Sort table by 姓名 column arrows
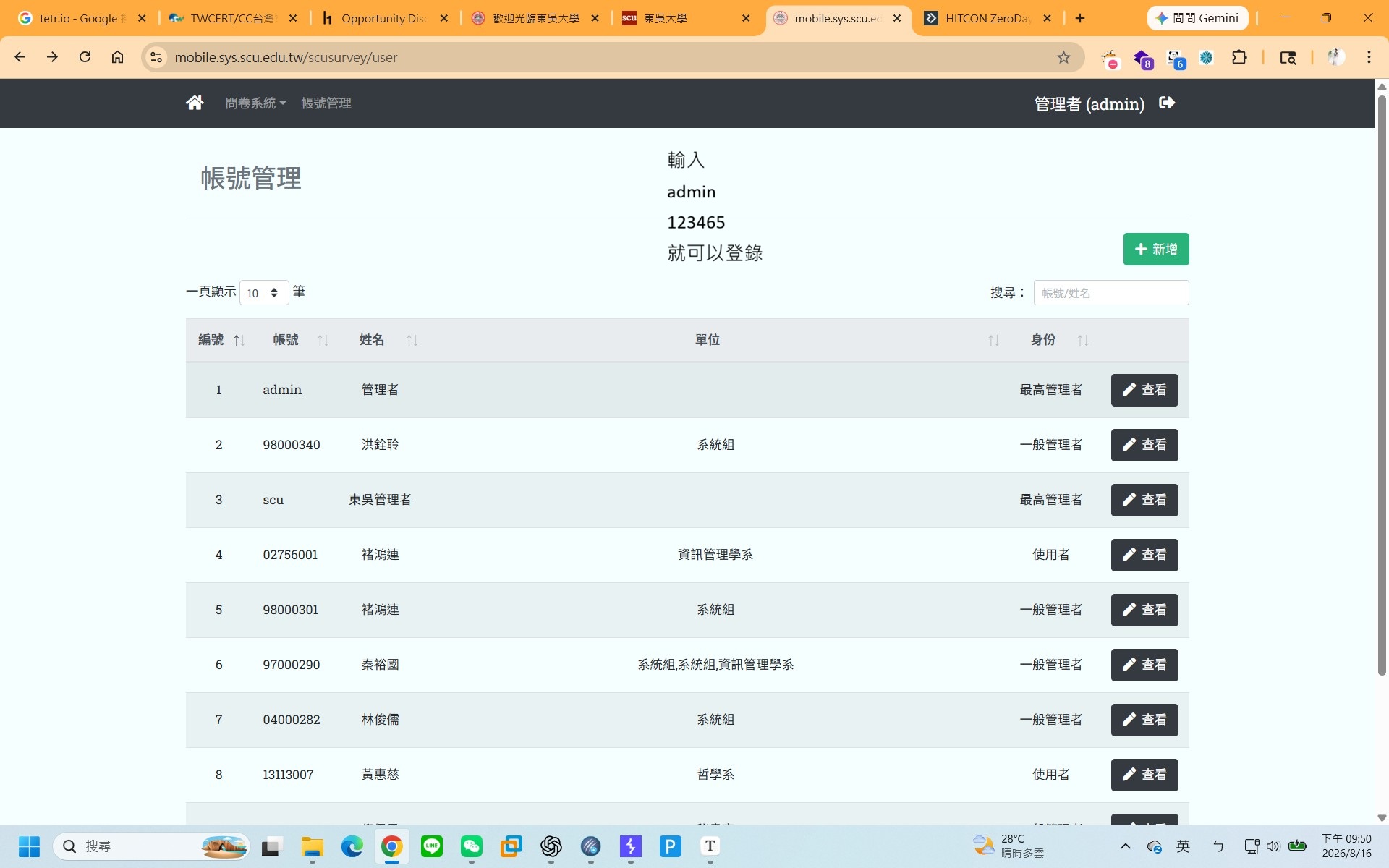The height and width of the screenshot is (868, 1389). point(412,340)
